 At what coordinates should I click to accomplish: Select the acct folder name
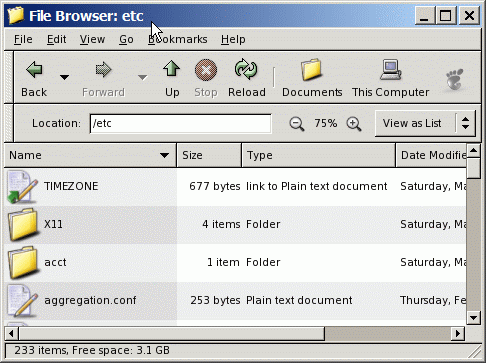pos(55,262)
